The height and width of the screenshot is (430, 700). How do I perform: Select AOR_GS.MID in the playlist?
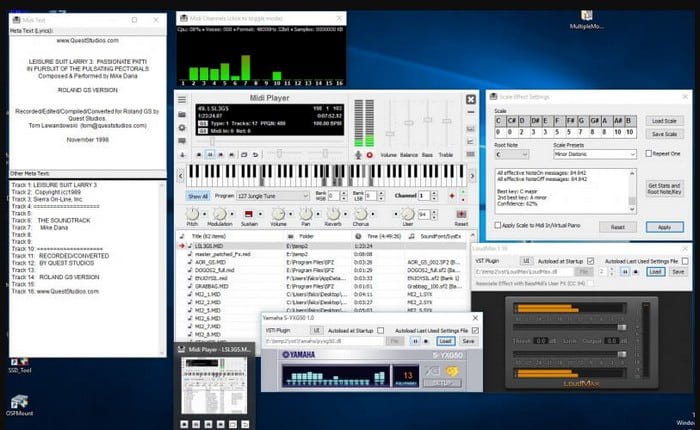210,262
